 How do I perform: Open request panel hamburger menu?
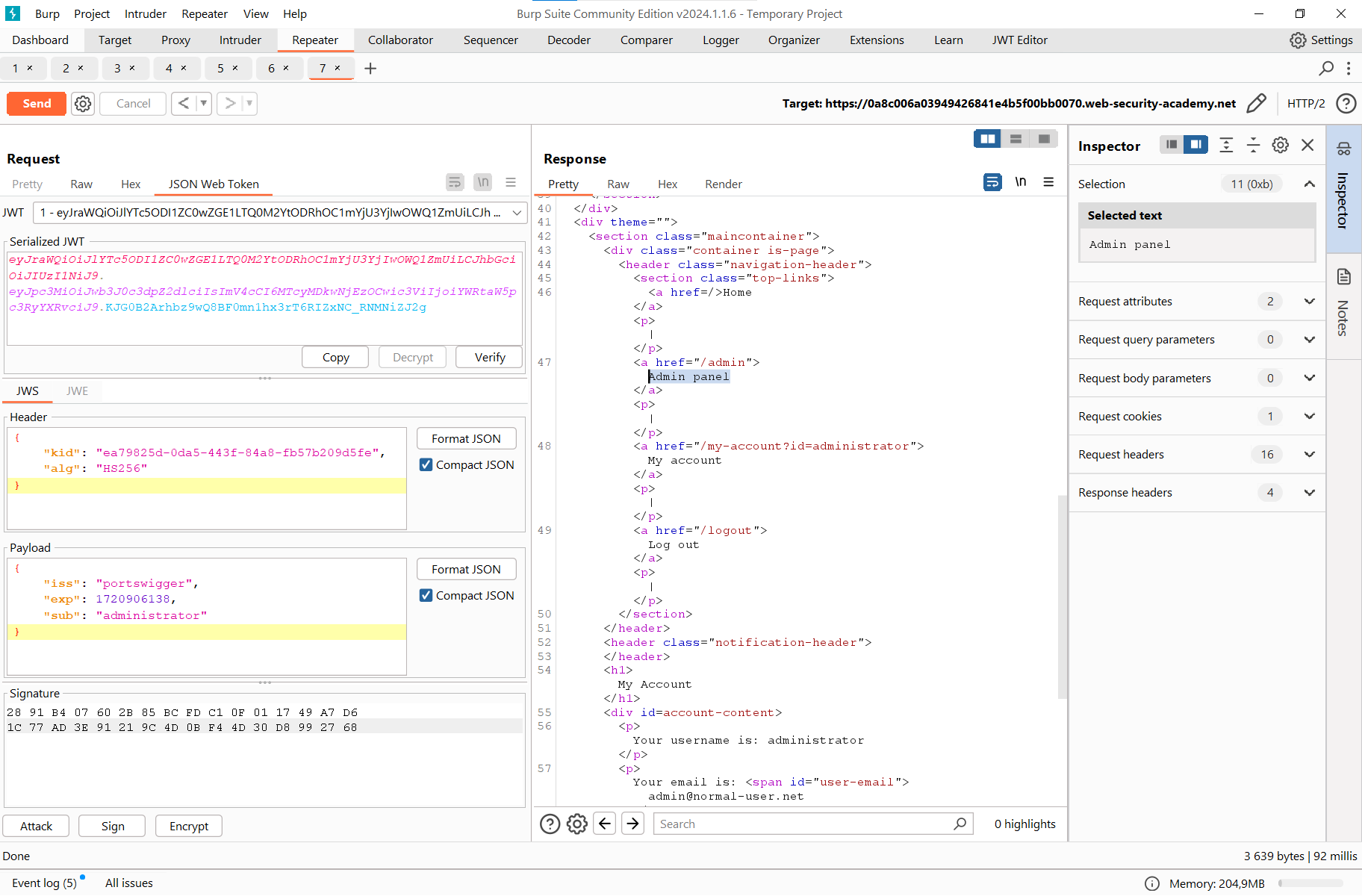pyautogui.click(x=511, y=182)
